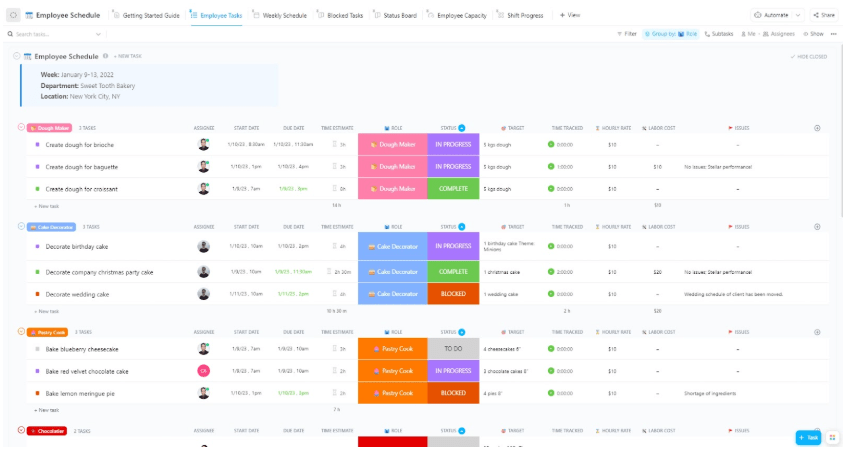Switch to Shift Progress tab
Viewport: 845px width, 449px height.
click(x=521, y=16)
